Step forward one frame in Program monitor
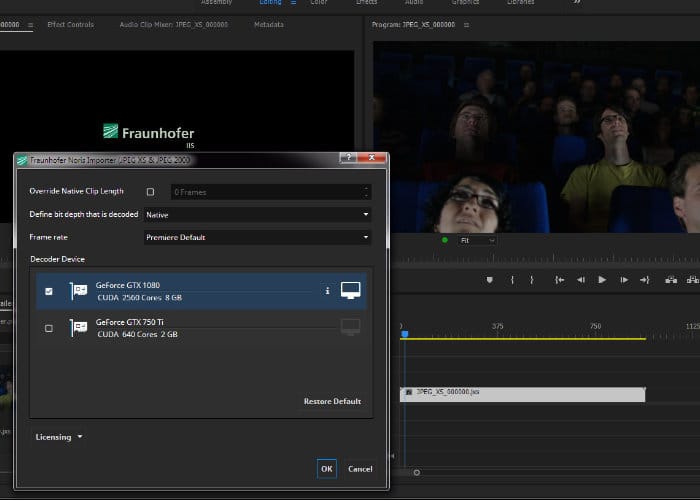Viewport: 700px width, 500px height. tap(624, 280)
